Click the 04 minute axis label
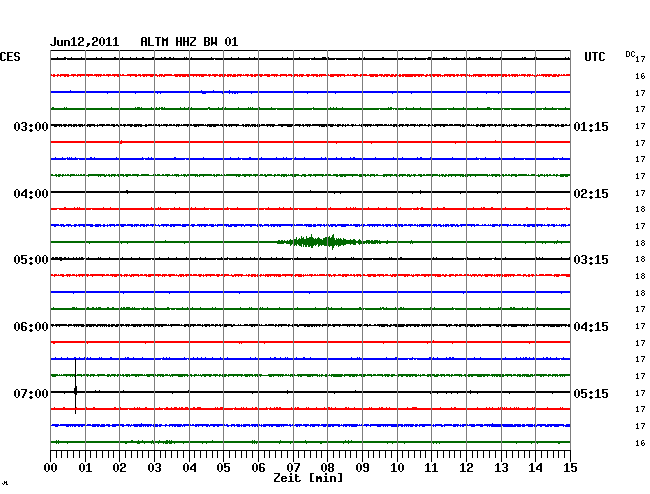 [189, 468]
